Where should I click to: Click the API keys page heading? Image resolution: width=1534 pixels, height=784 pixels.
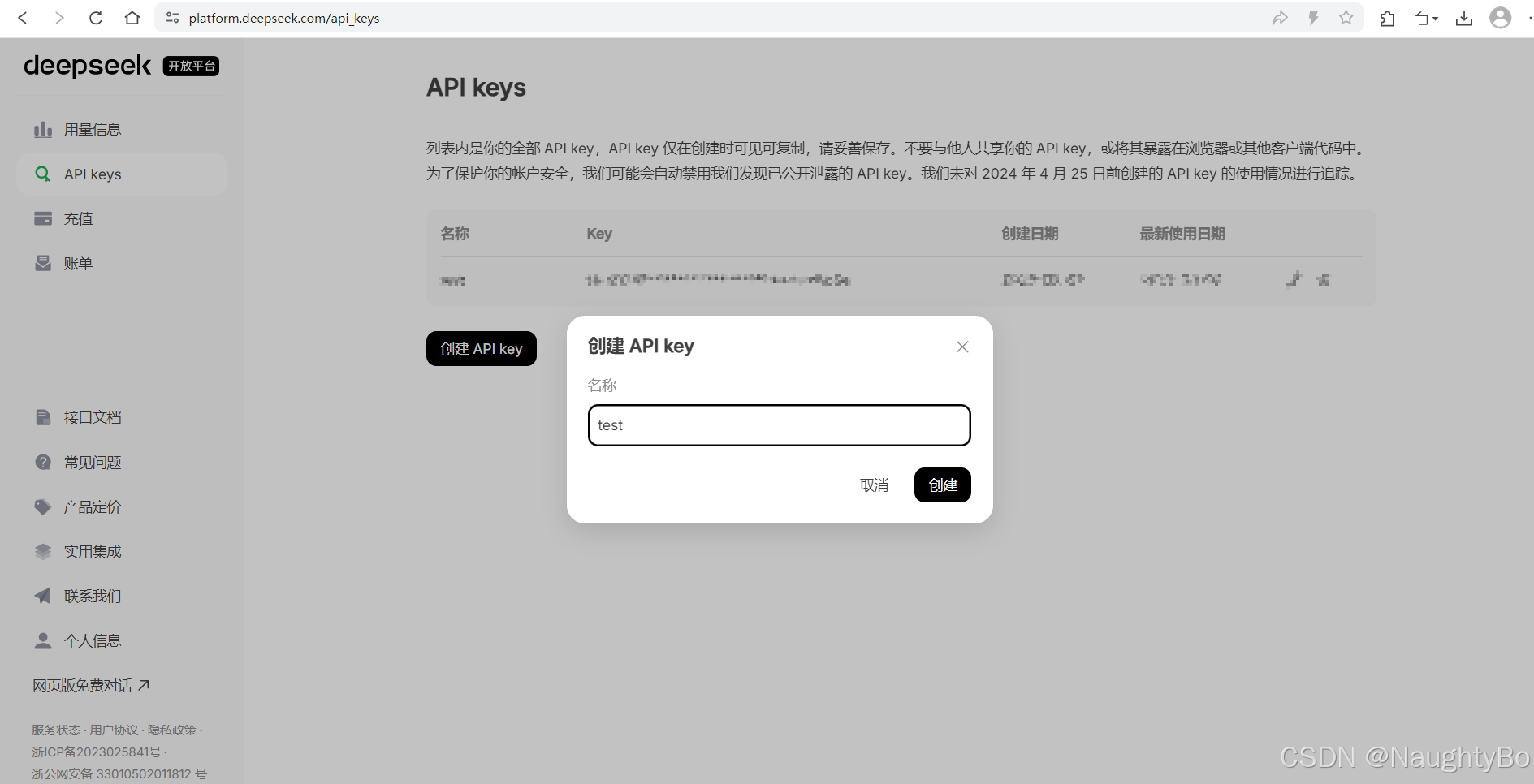click(x=477, y=88)
